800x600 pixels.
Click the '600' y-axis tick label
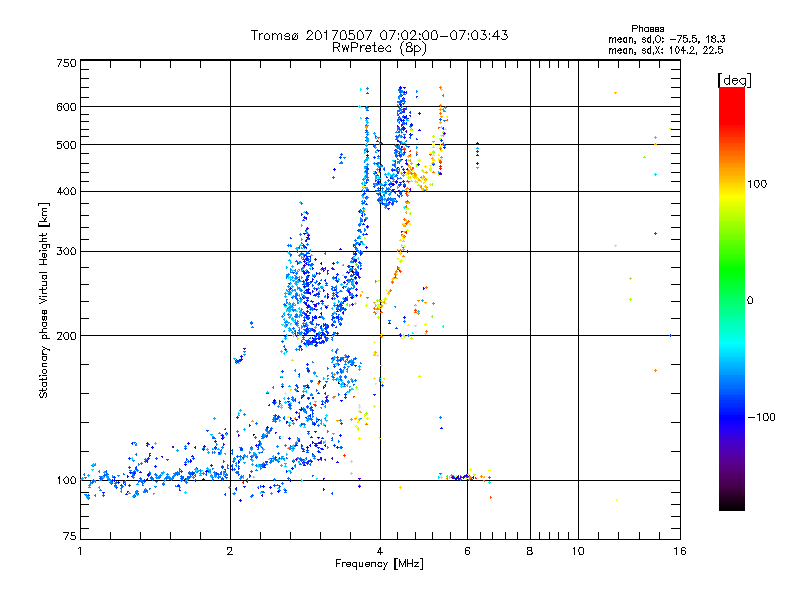click(66, 107)
